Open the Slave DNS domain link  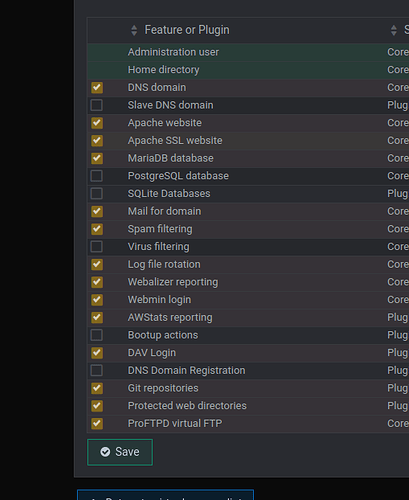(171, 105)
